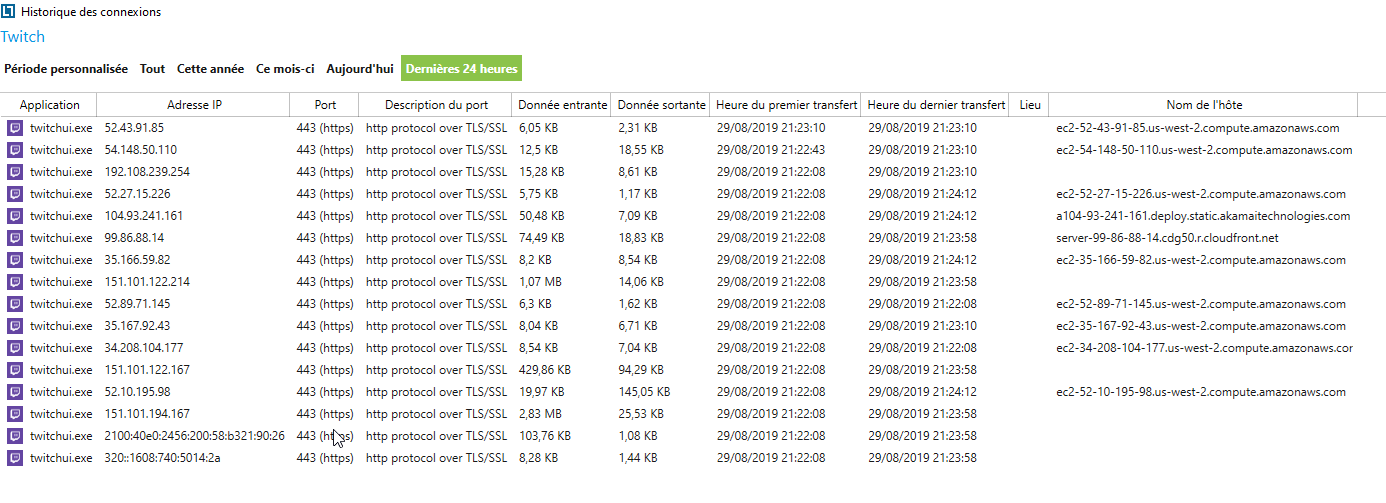The image size is (1386, 503).
Task: Click the Twitch icon beside 35.166.59.82
Action: [x=14, y=260]
